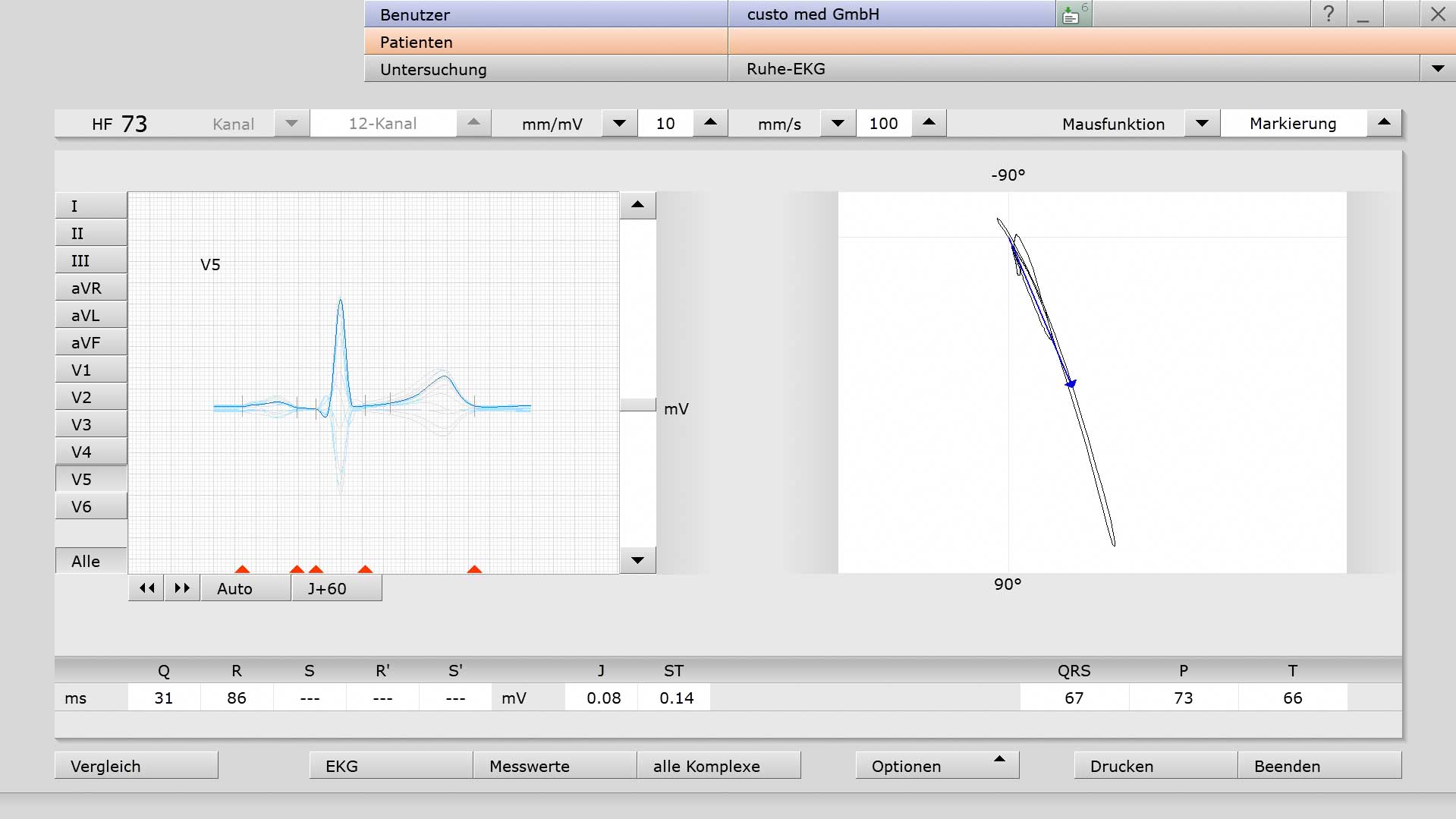Viewport: 1456px width, 819px height.
Task: Click the Auto marker button
Action: pyautogui.click(x=246, y=588)
